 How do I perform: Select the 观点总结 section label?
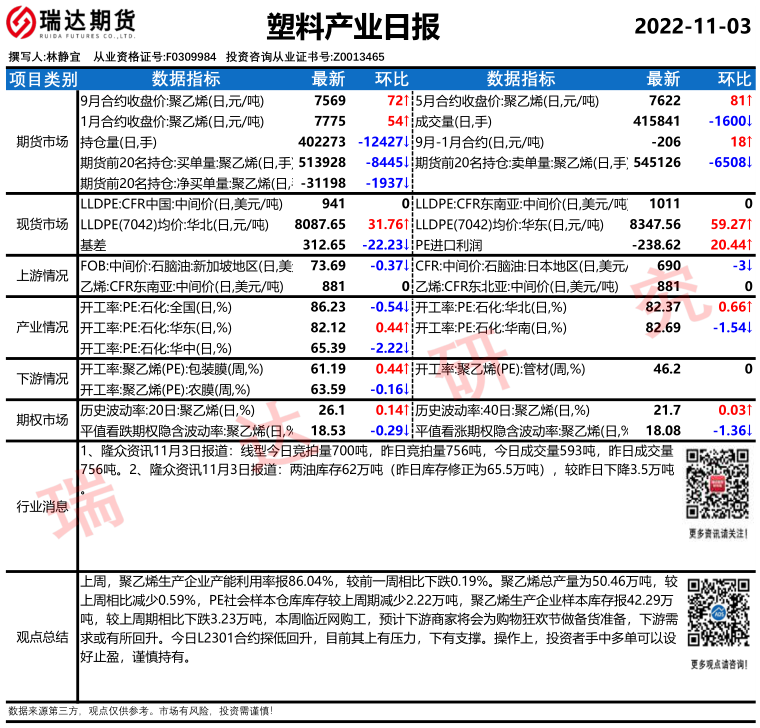tap(42, 637)
